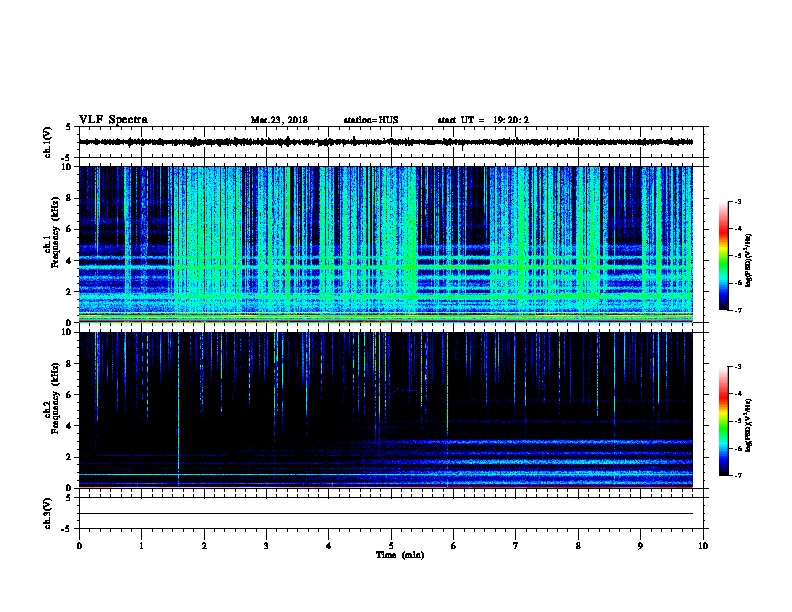Viewport: 792px width, 612px height.
Task: Click the "8" kHz tick on ch.2 frequency axis
Action: 70,364
